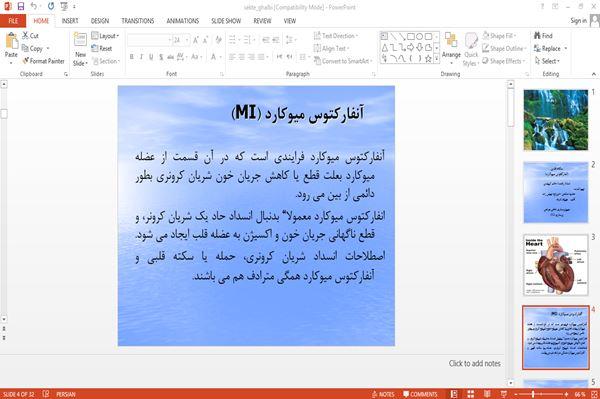Open the FILE tab
Screen dimensions: 600x399
point(13,21)
